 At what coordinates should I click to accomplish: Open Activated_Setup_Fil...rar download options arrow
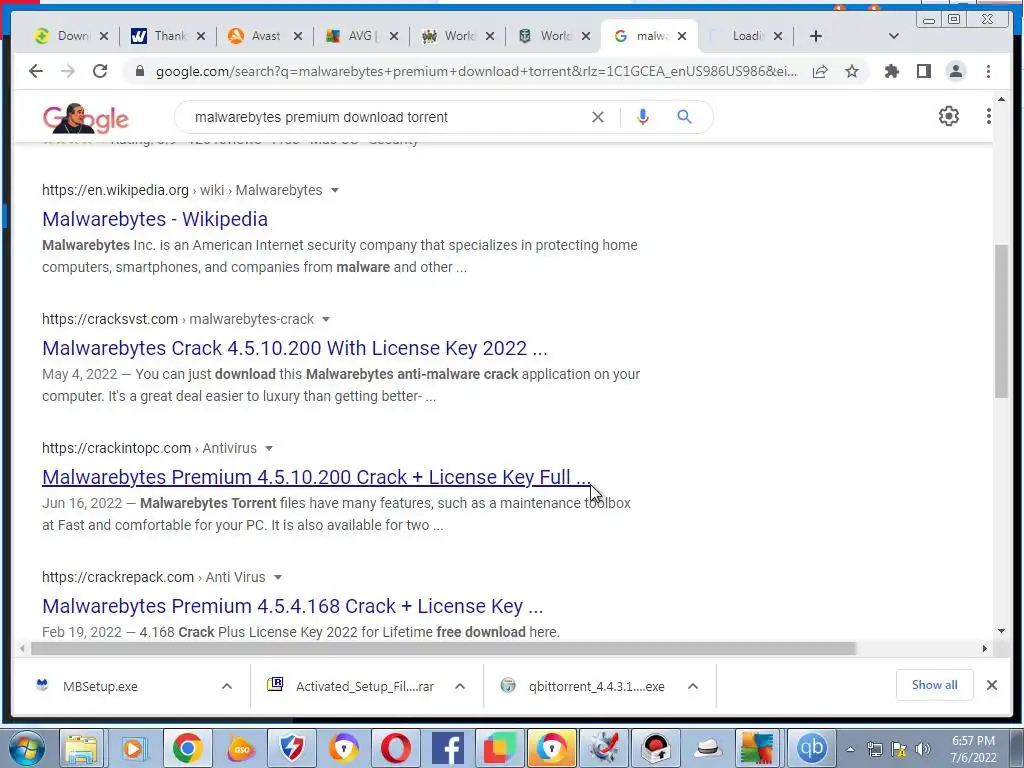[460, 686]
